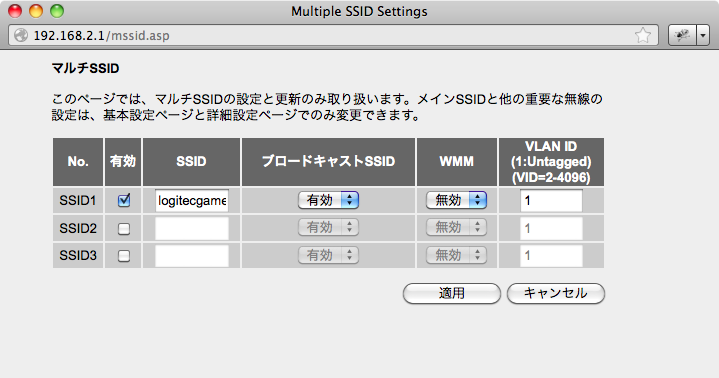The image size is (719, 378).
Task: Click the bookmark star icon in address bar
Action: 643,35
